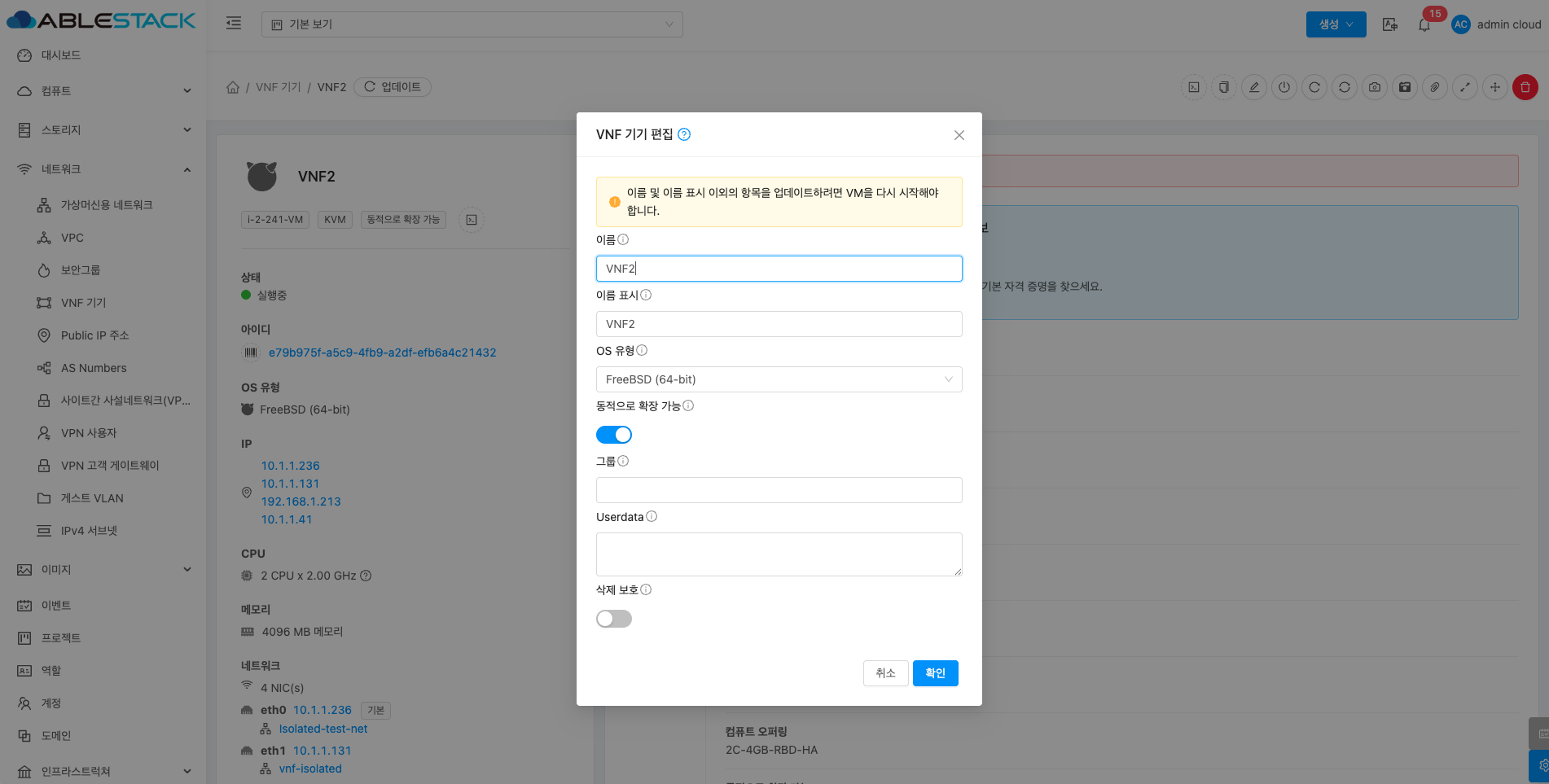The height and width of the screenshot is (784, 1549).
Task: Open help for VNF 기기 편집 dialog
Action: (684, 134)
